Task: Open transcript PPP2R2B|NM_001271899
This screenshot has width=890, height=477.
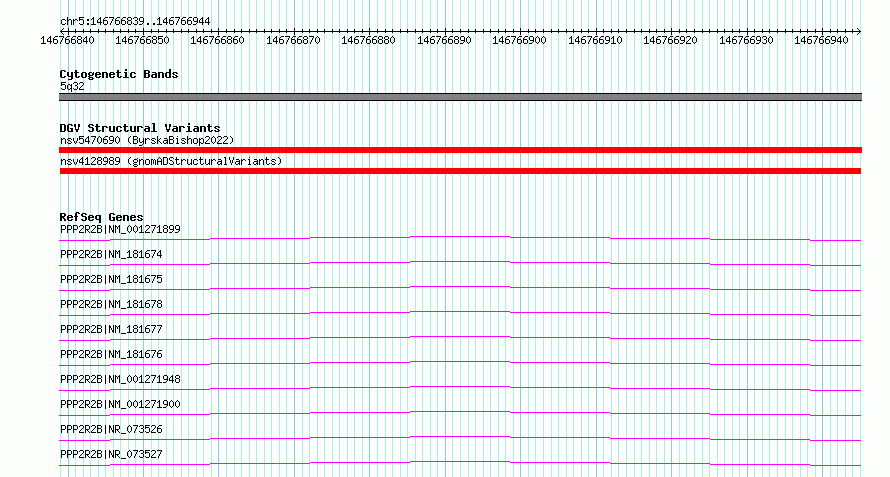Action: [x=120, y=229]
